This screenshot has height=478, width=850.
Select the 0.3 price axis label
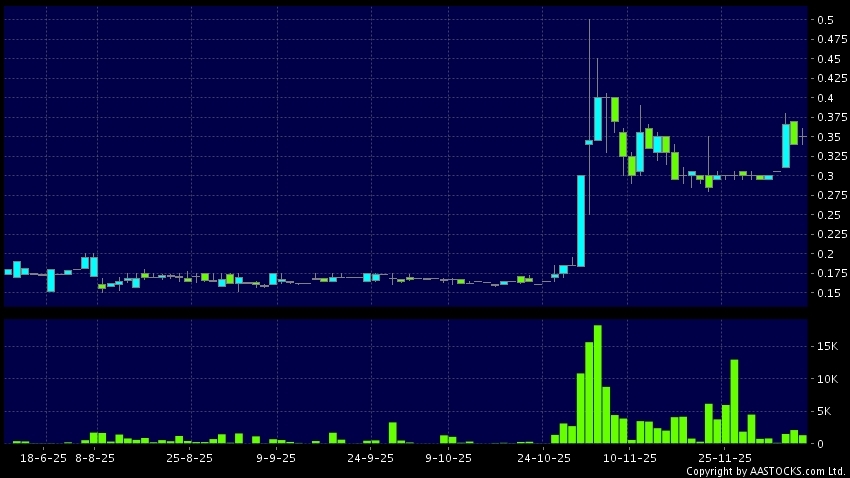click(826, 176)
